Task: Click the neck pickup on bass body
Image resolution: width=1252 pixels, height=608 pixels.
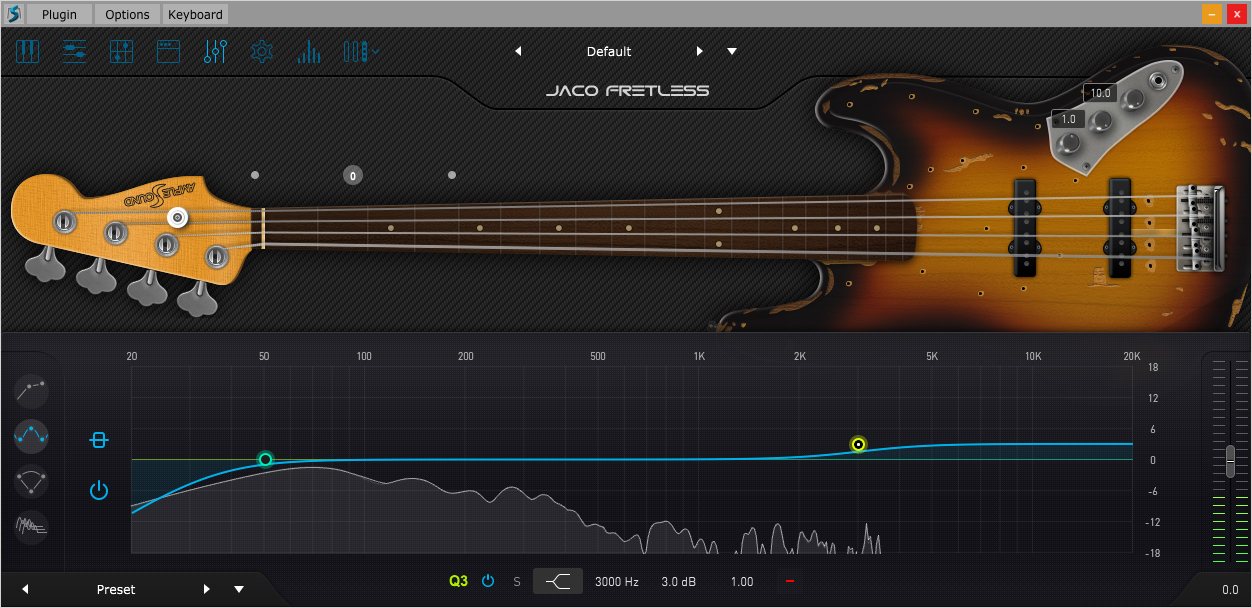Action: pyautogui.click(x=1024, y=227)
